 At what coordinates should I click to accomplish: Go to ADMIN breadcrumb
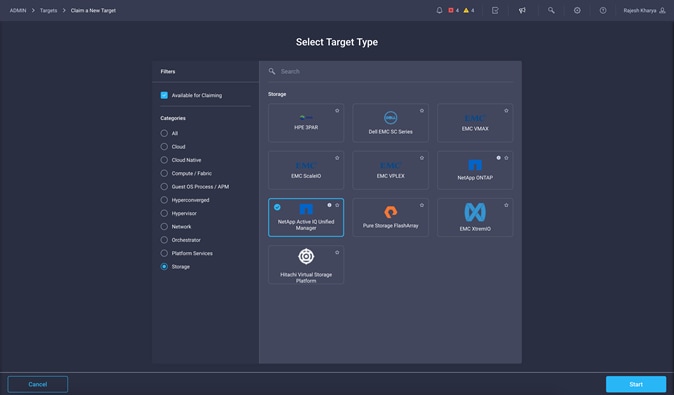18,10
